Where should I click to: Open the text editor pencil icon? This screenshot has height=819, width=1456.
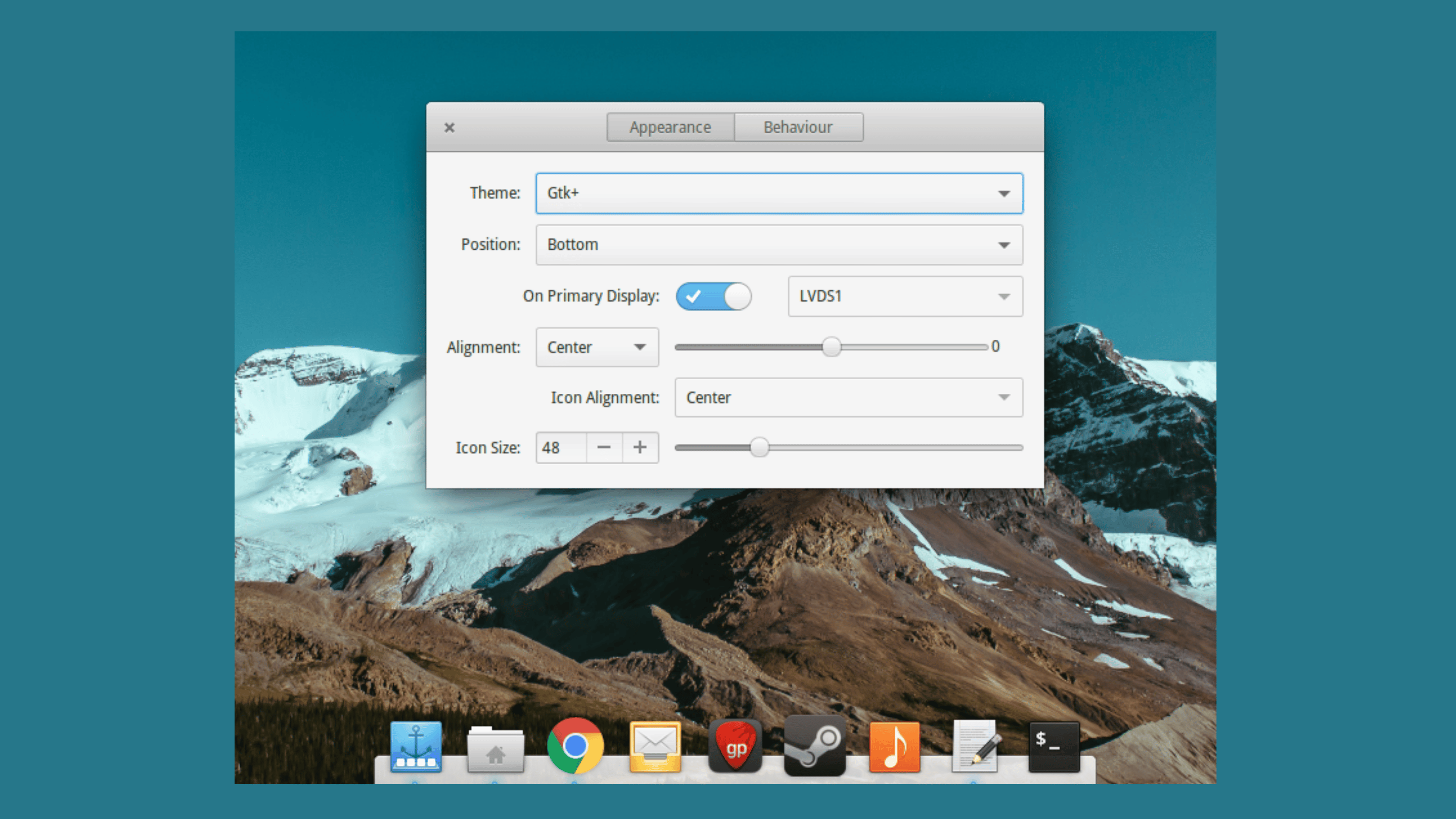pyautogui.click(x=975, y=746)
